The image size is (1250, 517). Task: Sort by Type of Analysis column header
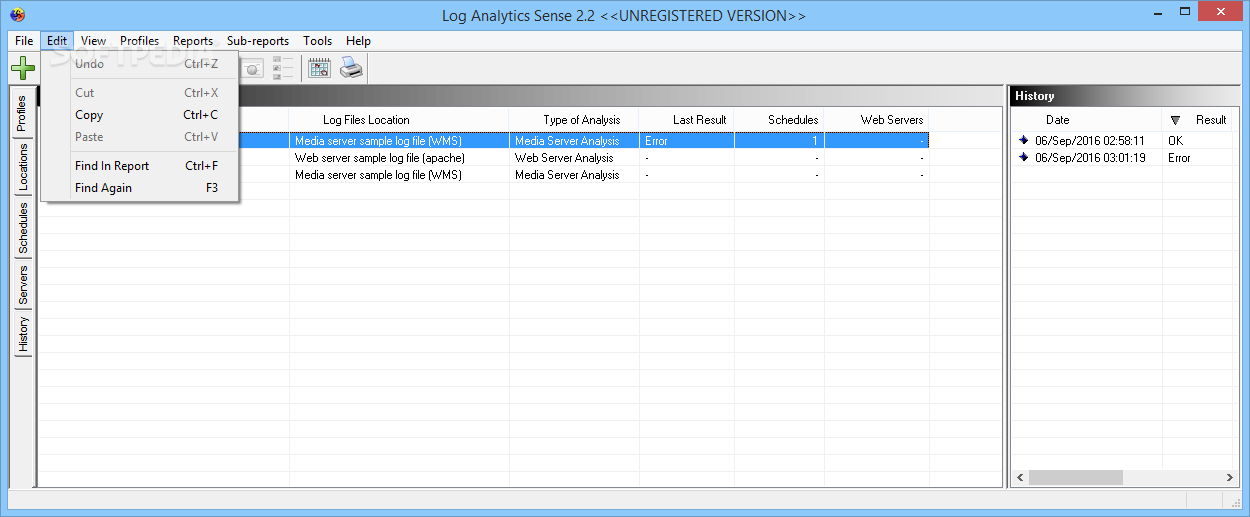click(574, 120)
